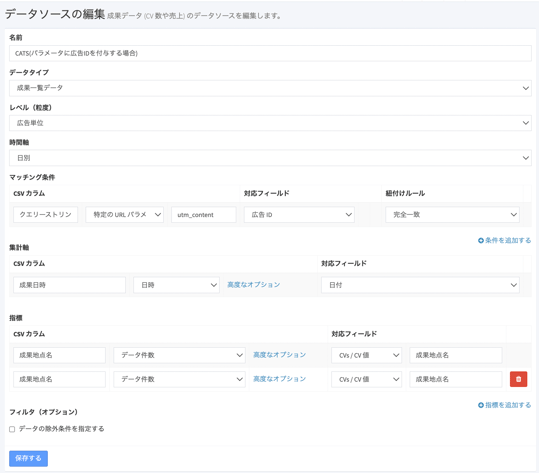Click the 成果日時 CSV column field

tap(69, 285)
